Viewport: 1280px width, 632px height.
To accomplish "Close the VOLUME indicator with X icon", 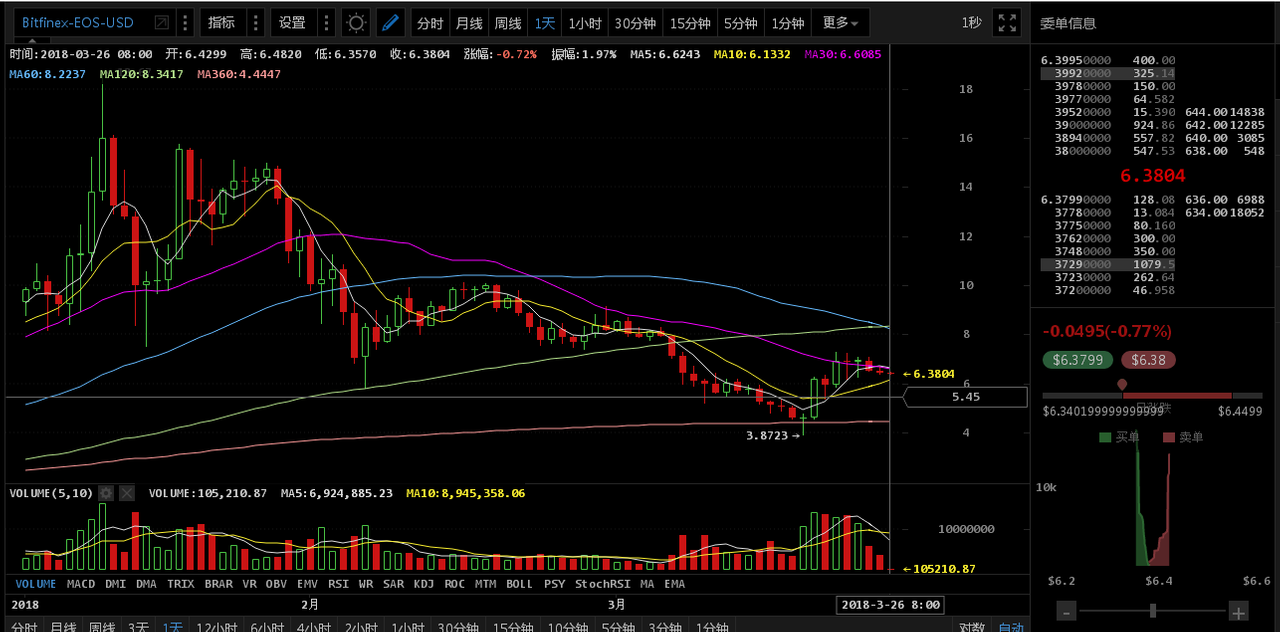I will pos(127,493).
